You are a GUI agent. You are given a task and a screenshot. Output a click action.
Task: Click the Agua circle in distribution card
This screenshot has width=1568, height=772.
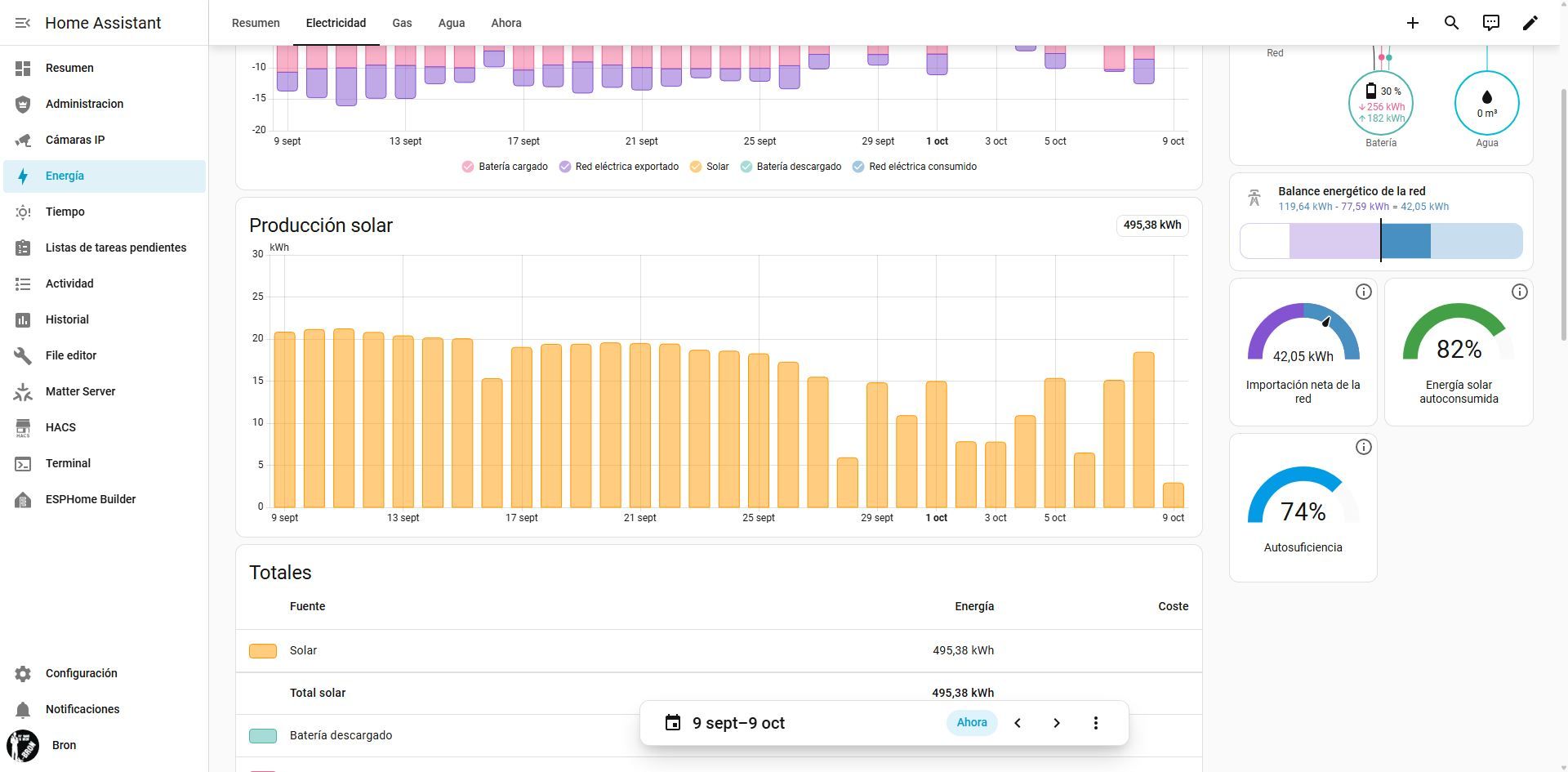1487,103
